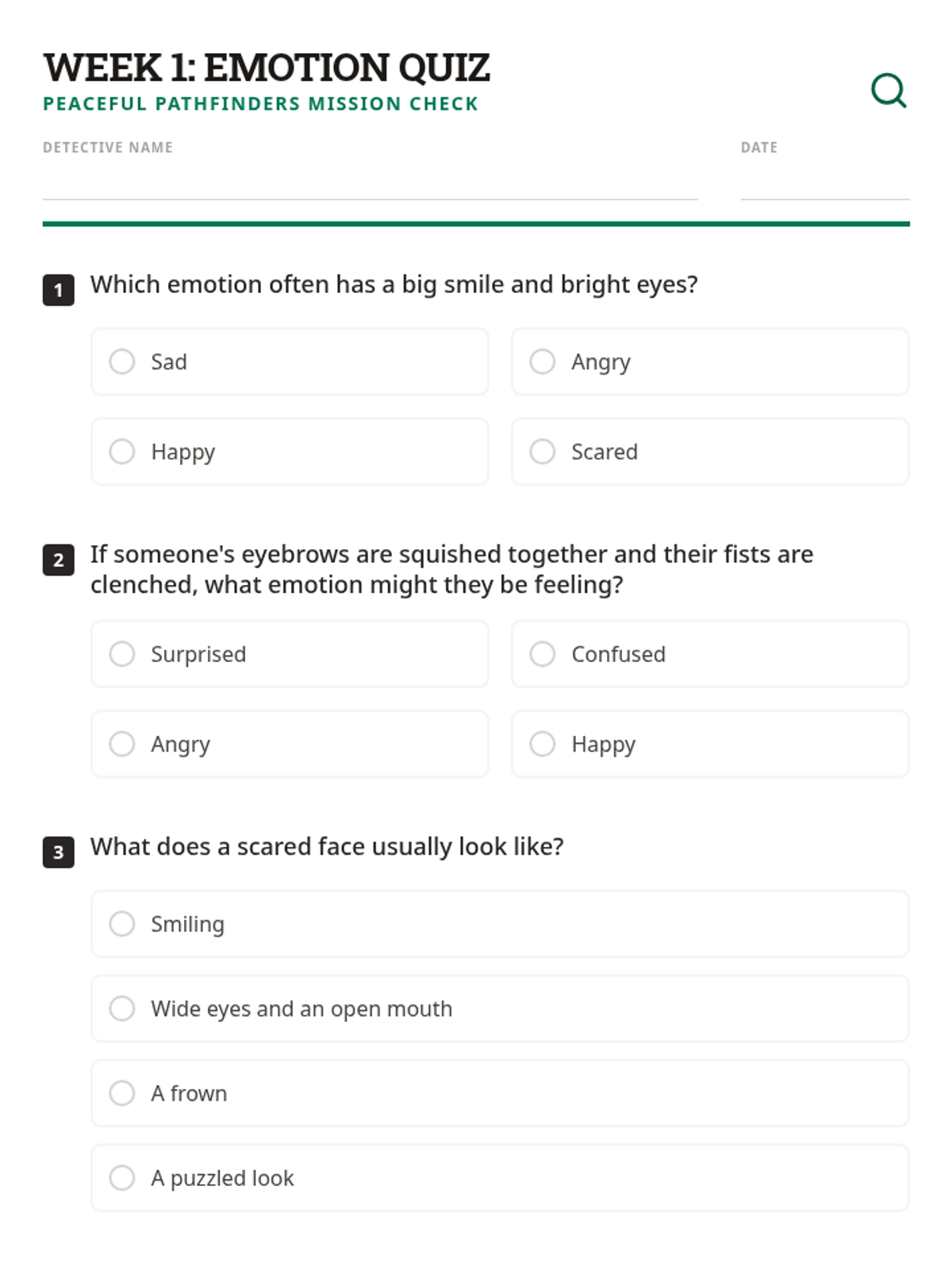Click the question 3 number badge
952x1270 pixels.
click(x=59, y=852)
